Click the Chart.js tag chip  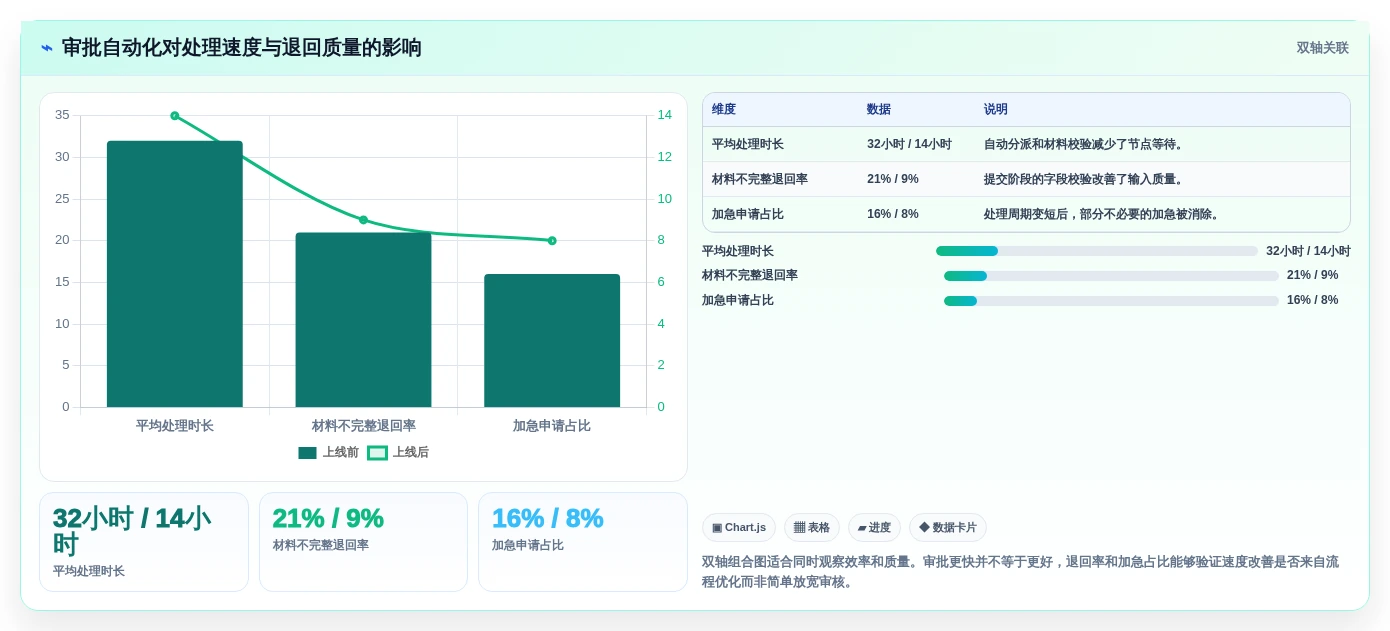click(739, 528)
